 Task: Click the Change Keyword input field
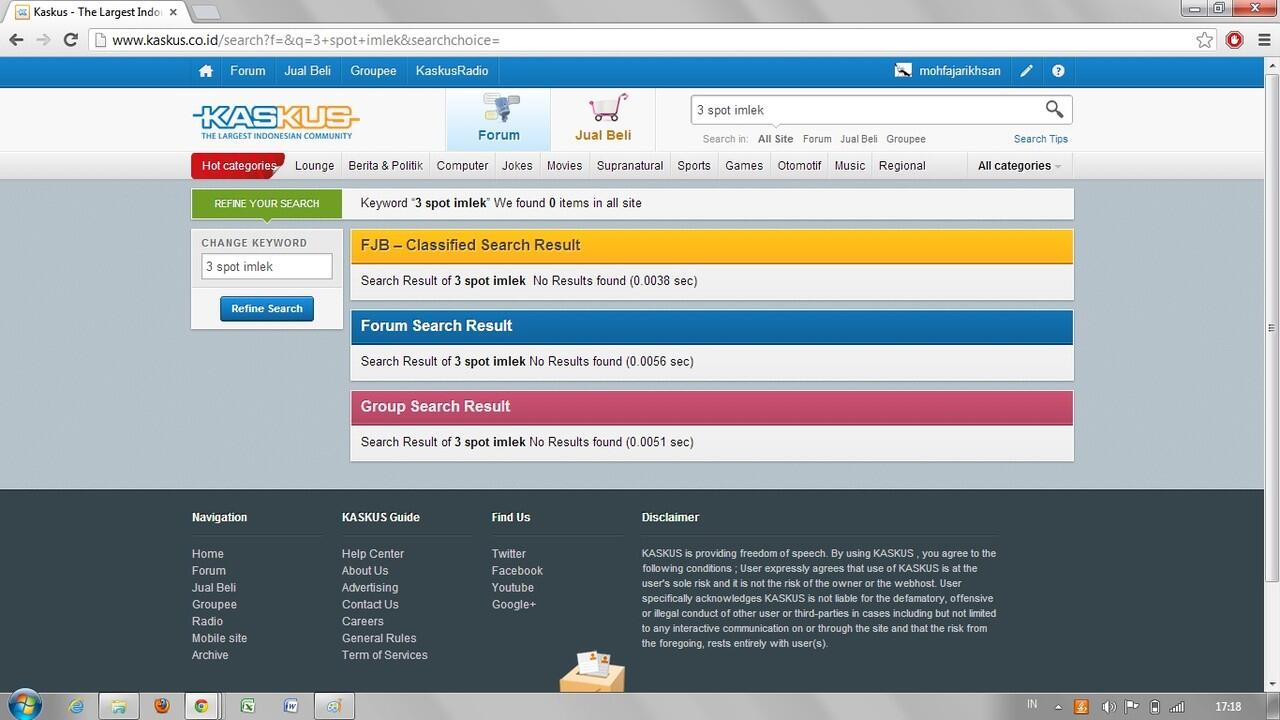coord(267,266)
